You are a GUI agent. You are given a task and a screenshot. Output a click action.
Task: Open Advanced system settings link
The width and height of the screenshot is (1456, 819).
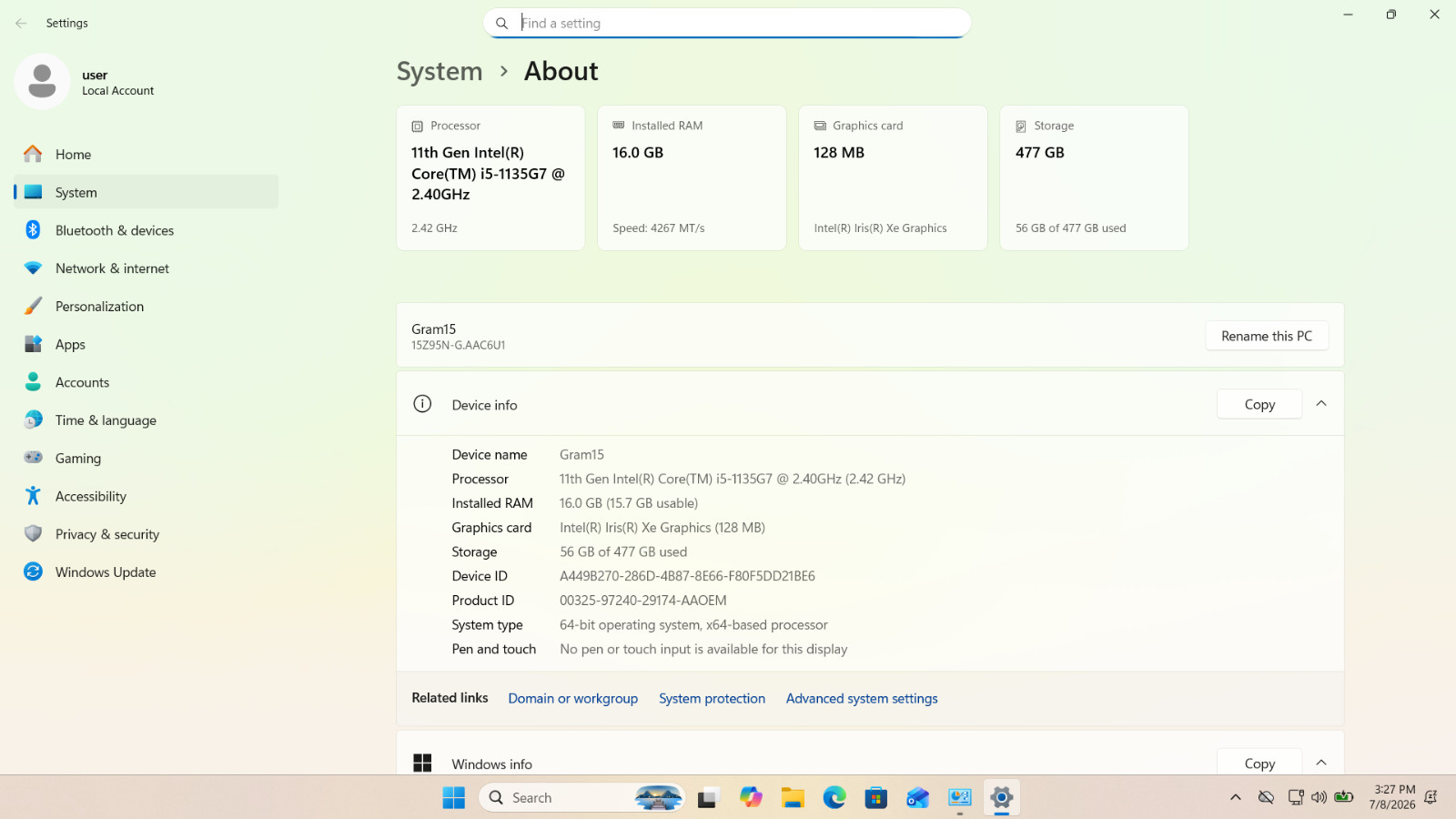862,699
